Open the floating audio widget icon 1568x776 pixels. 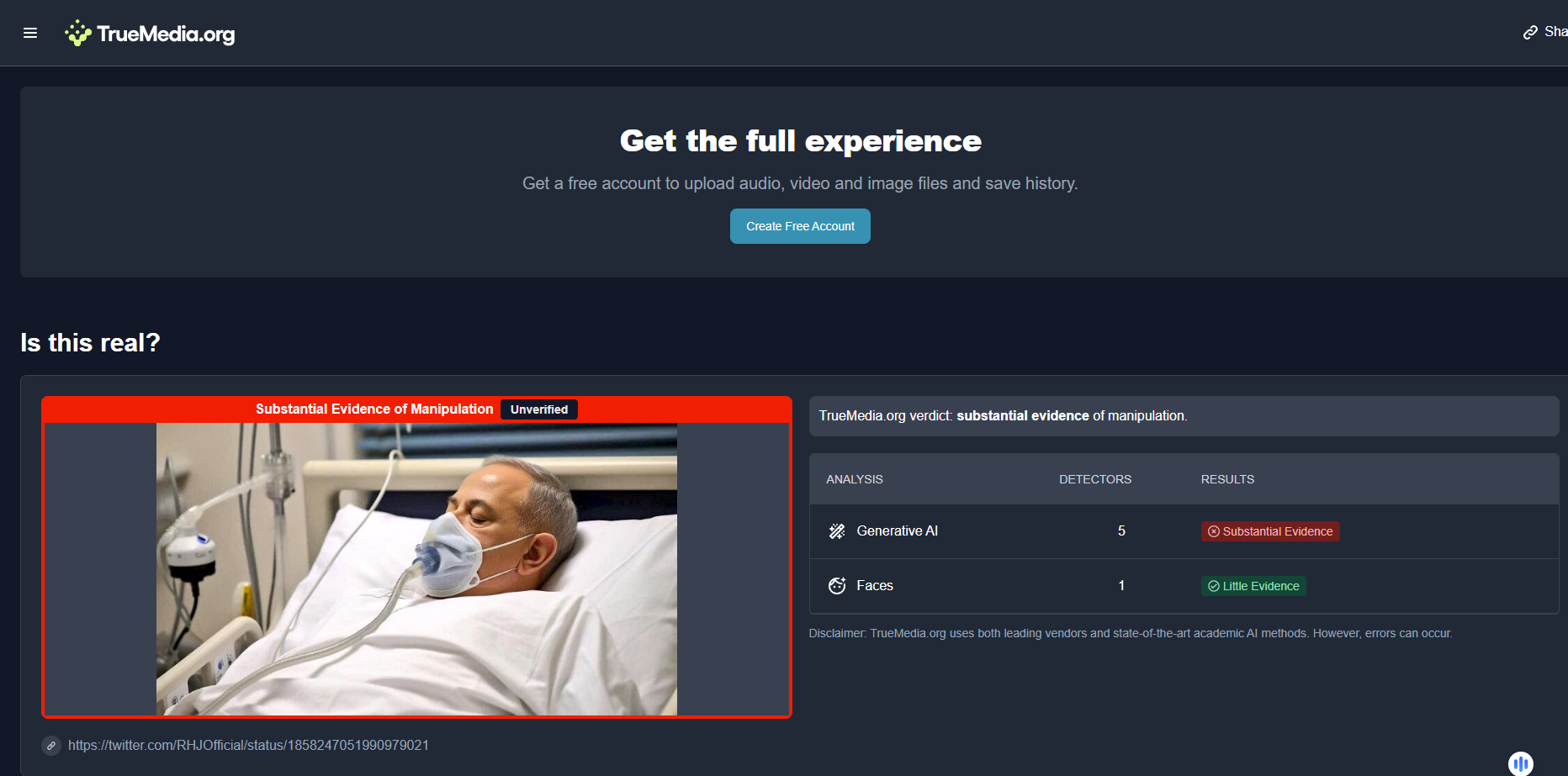tap(1520, 763)
